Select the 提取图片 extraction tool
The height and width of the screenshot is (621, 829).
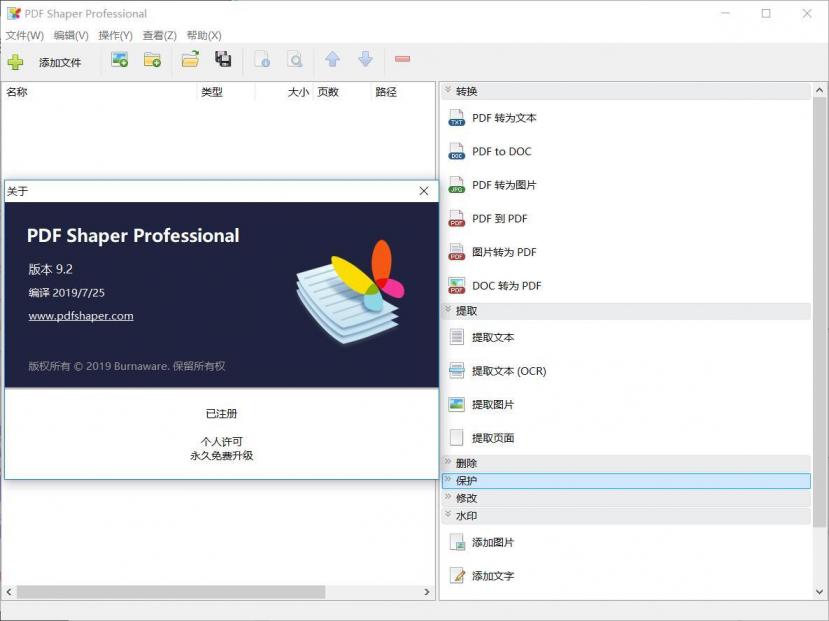coord(494,404)
